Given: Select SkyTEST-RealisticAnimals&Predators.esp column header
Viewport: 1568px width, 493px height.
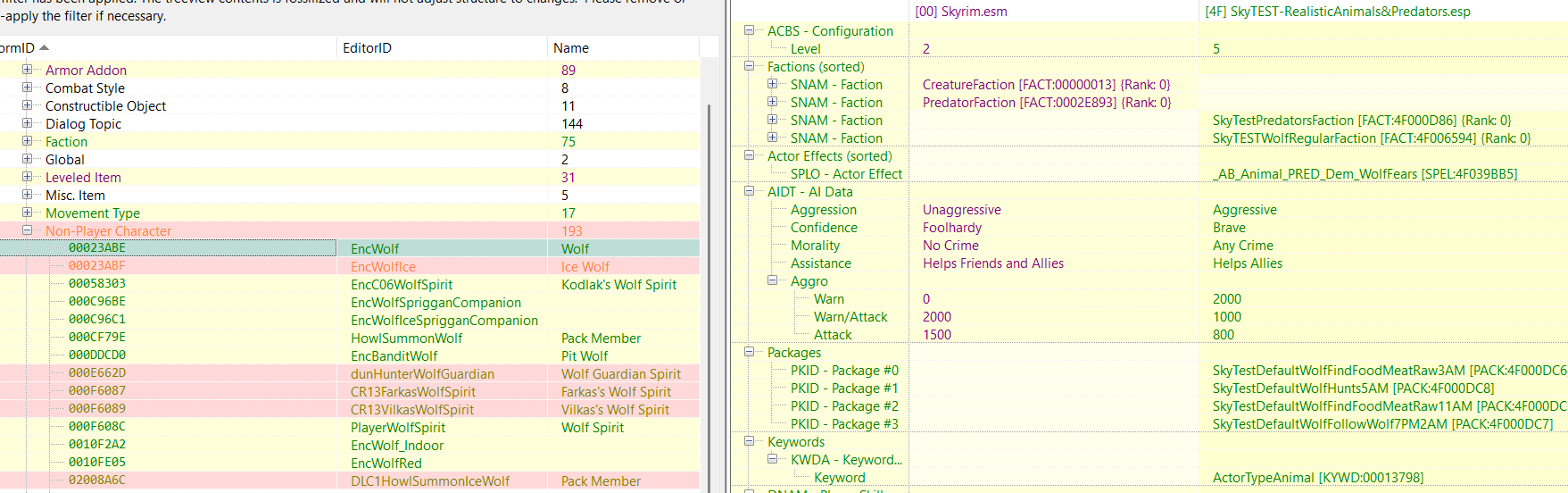Looking at the screenshot, I should click(1383, 12).
